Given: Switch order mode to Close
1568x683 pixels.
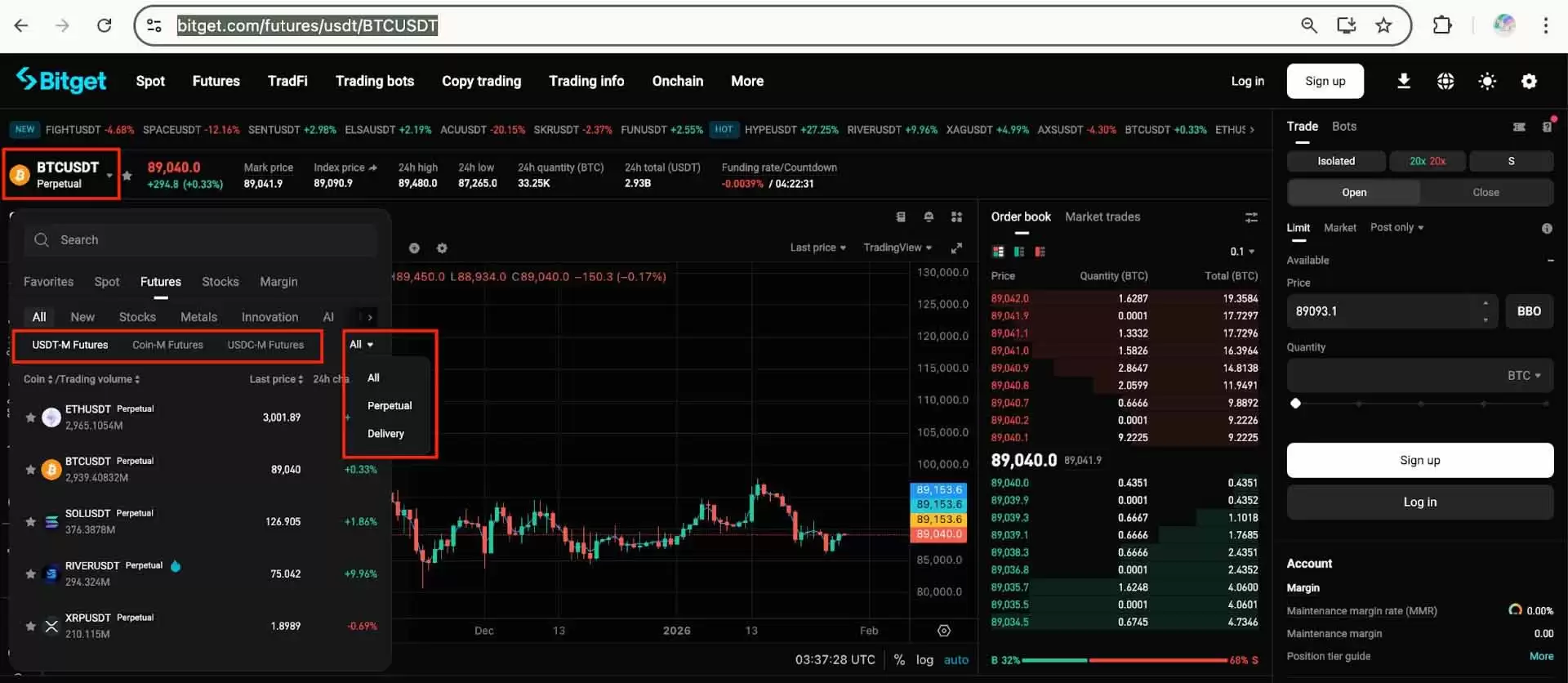Looking at the screenshot, I should (1485, 193).
